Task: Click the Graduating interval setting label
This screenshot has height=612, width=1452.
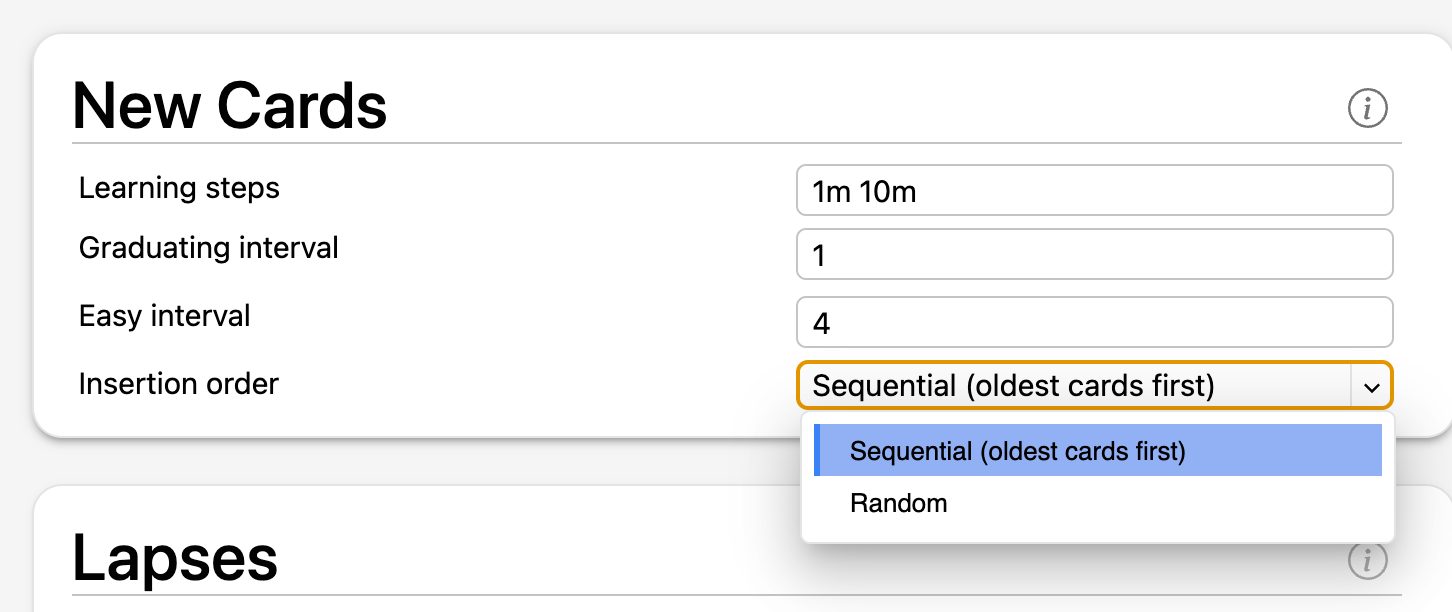Action: click(209, 248)
